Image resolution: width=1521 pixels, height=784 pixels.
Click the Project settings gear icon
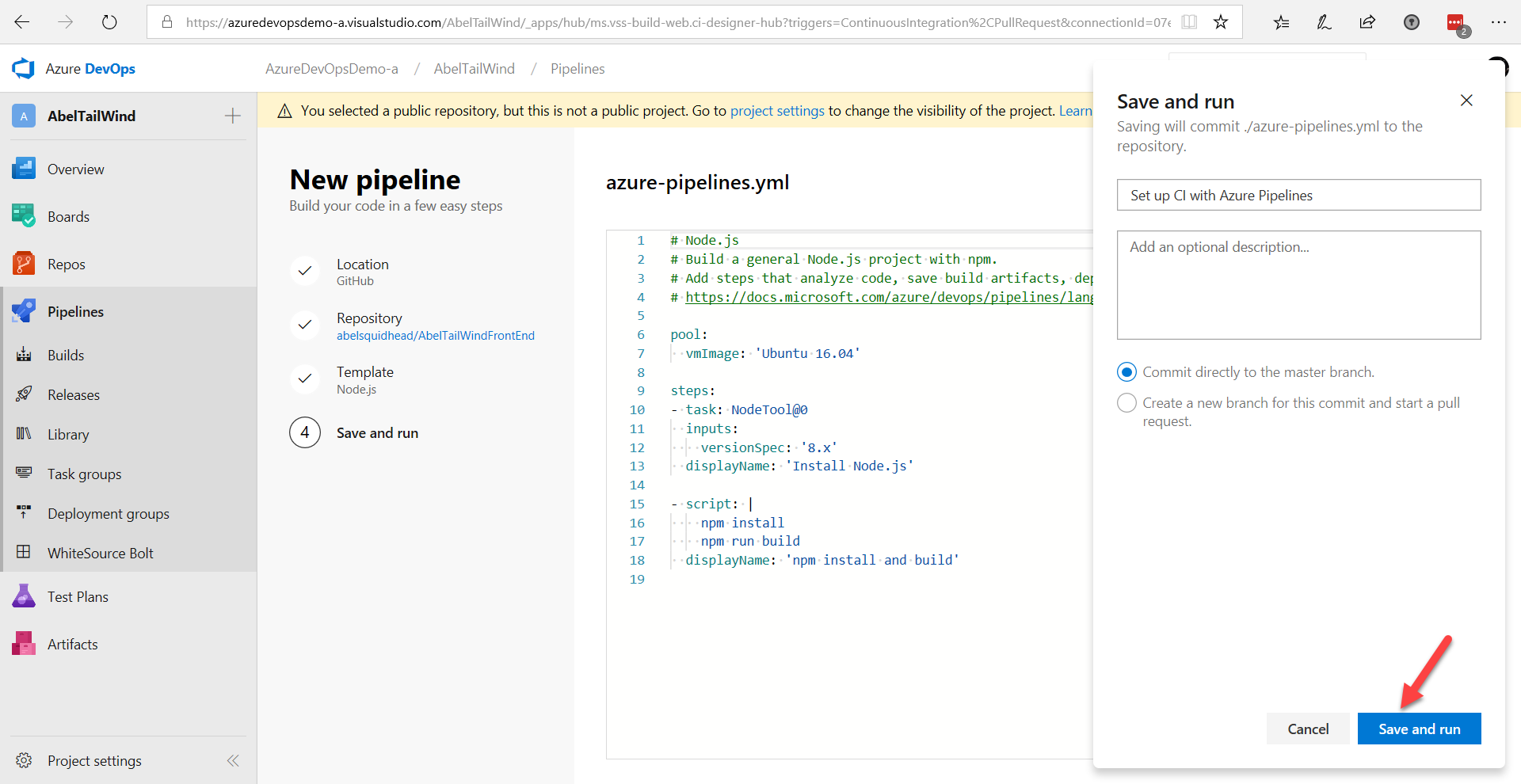click(x=24, y=760)
